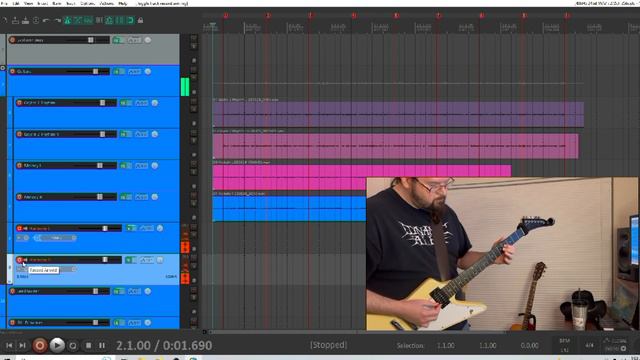Click the Play button in transport
Screen dimensions: 640x360
tap(57, 345)
